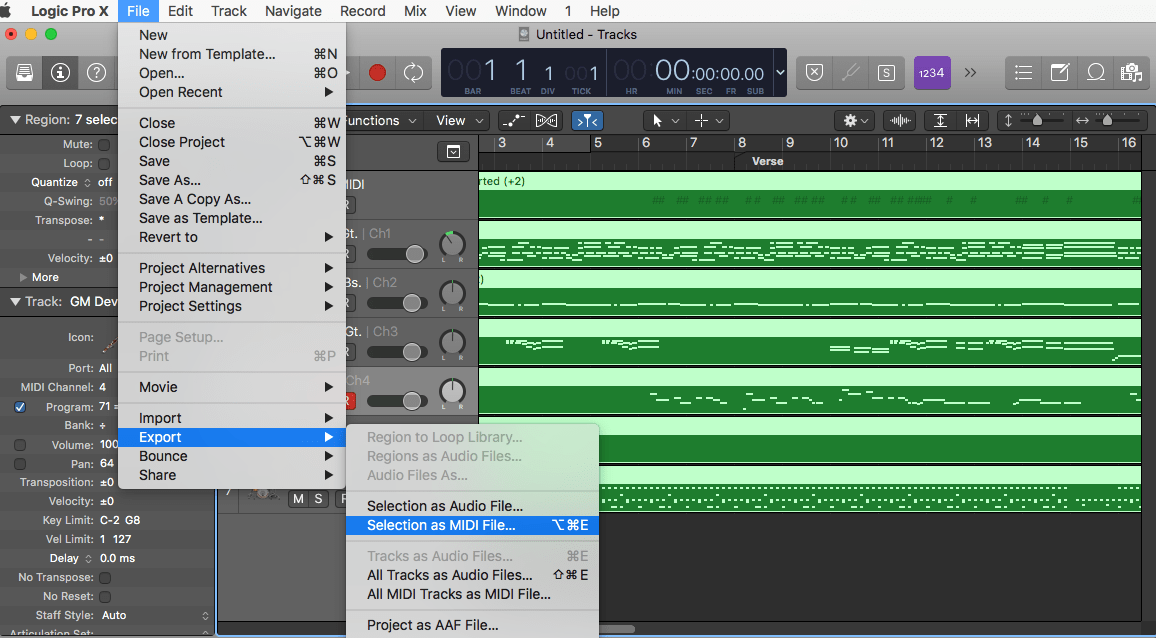Toggle the purple 1234 count-in button

coord(932,72)
